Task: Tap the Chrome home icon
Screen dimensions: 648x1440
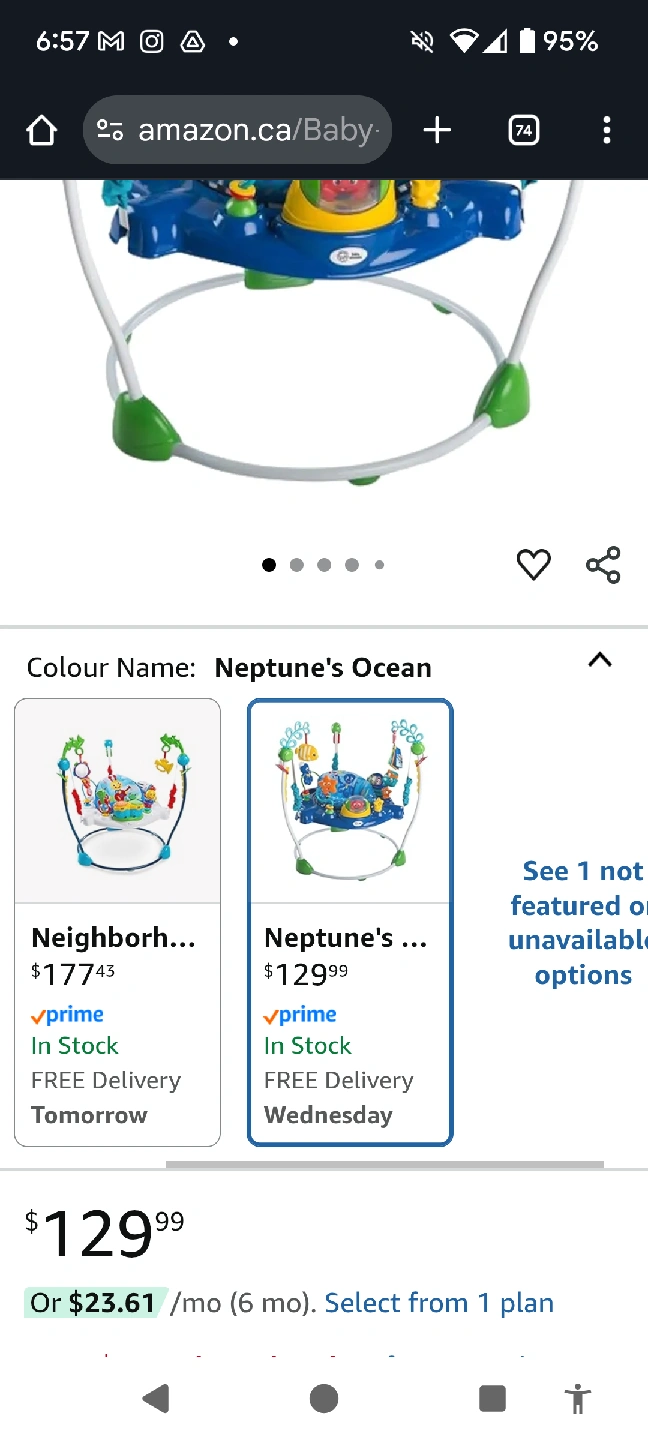Action: click(x=41, y=130)
